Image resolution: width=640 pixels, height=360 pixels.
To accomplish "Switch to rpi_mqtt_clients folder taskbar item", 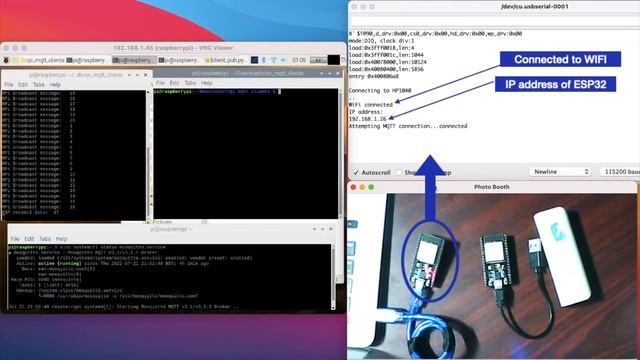I will pos(43,60).
